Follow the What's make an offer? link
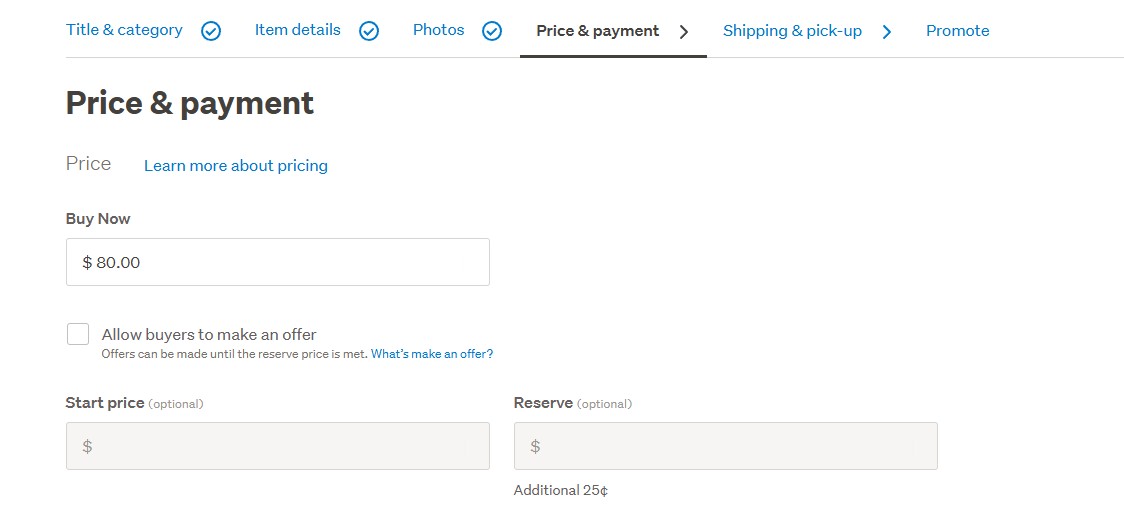 (432, 354)
